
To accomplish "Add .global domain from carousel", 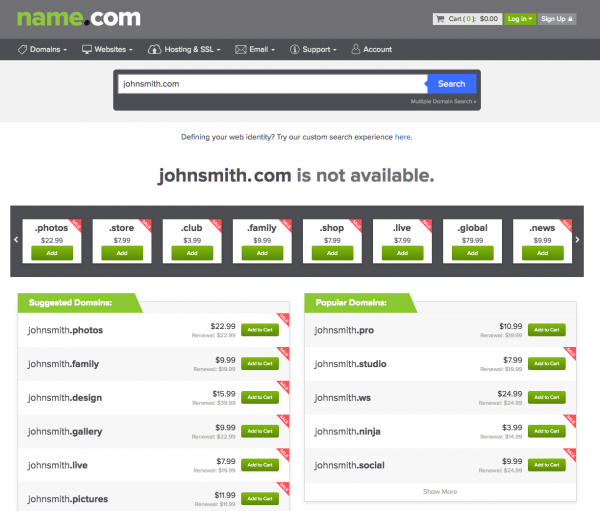I will pyautogui.click(x=473, y=253).
